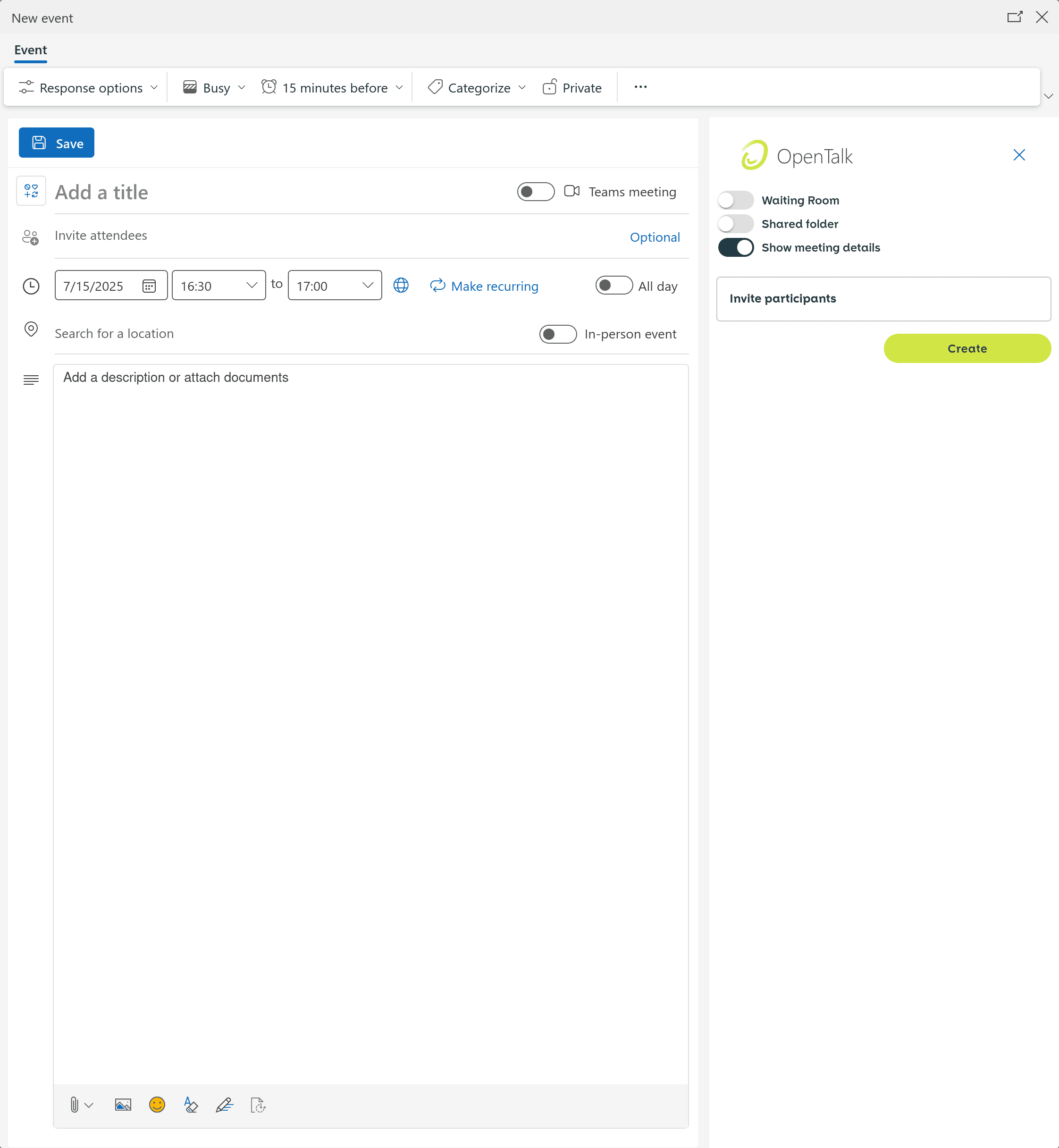1059x1148 pixels.
Task: Mark the event as Private
Action: pyautogui.click(x=572, y=88)
